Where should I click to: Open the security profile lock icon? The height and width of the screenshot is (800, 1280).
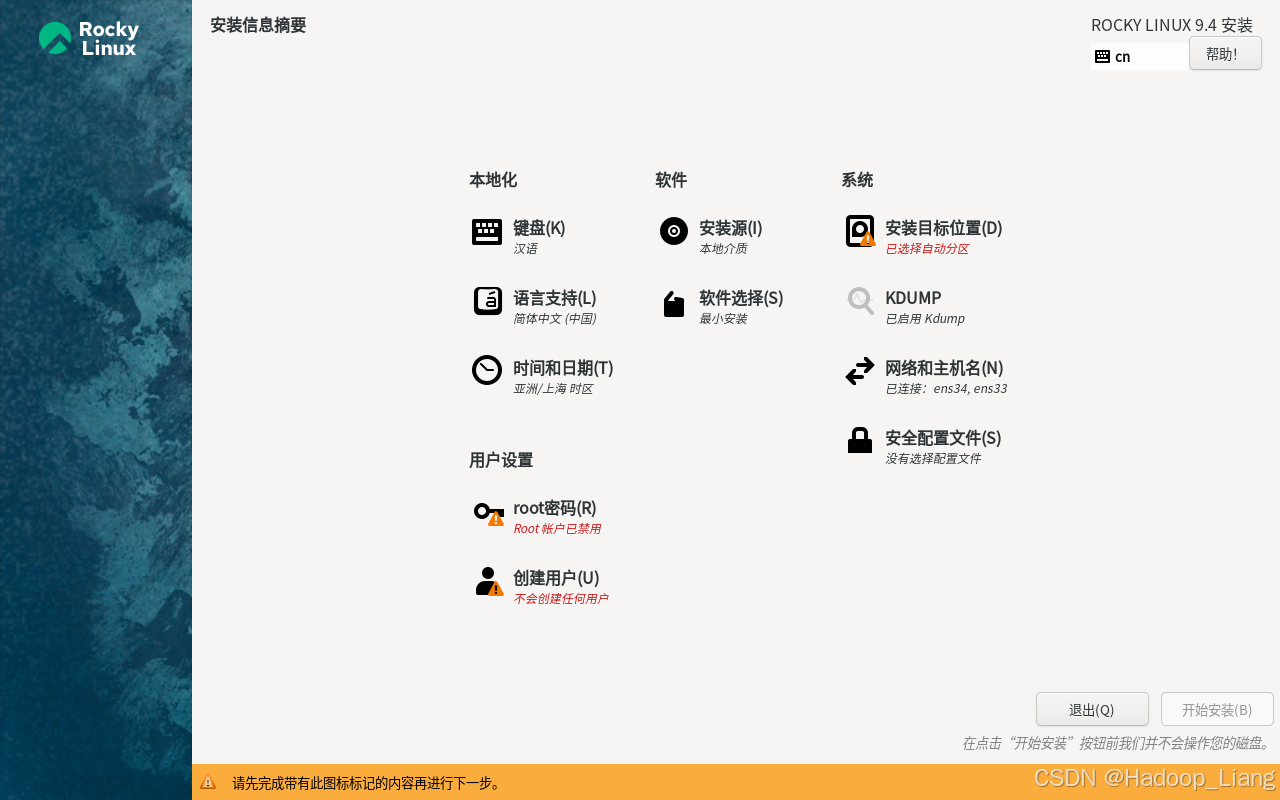point(860,440)
